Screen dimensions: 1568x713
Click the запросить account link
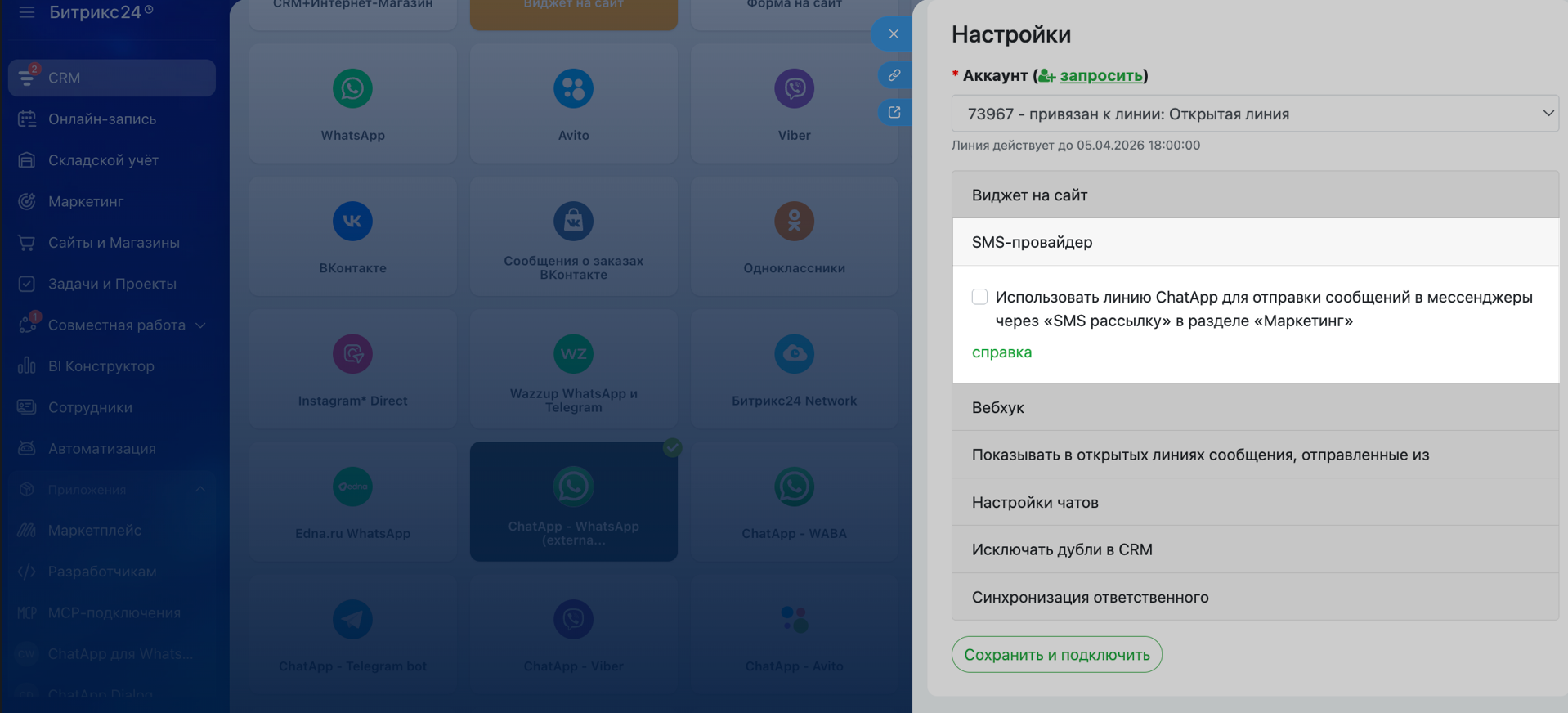(1100, 75)
